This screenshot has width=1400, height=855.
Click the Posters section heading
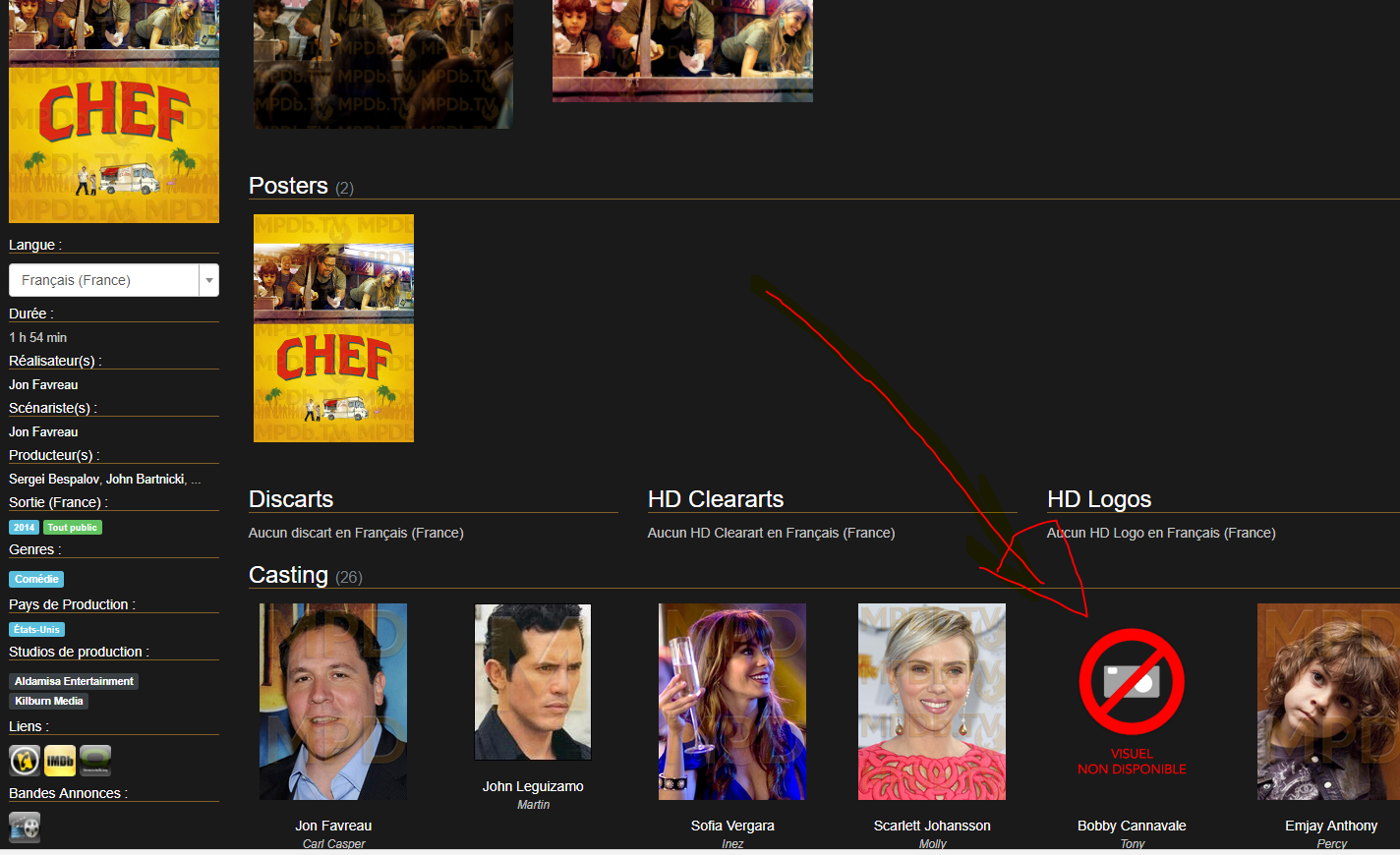pyautogui.click(x=288, y=186)
